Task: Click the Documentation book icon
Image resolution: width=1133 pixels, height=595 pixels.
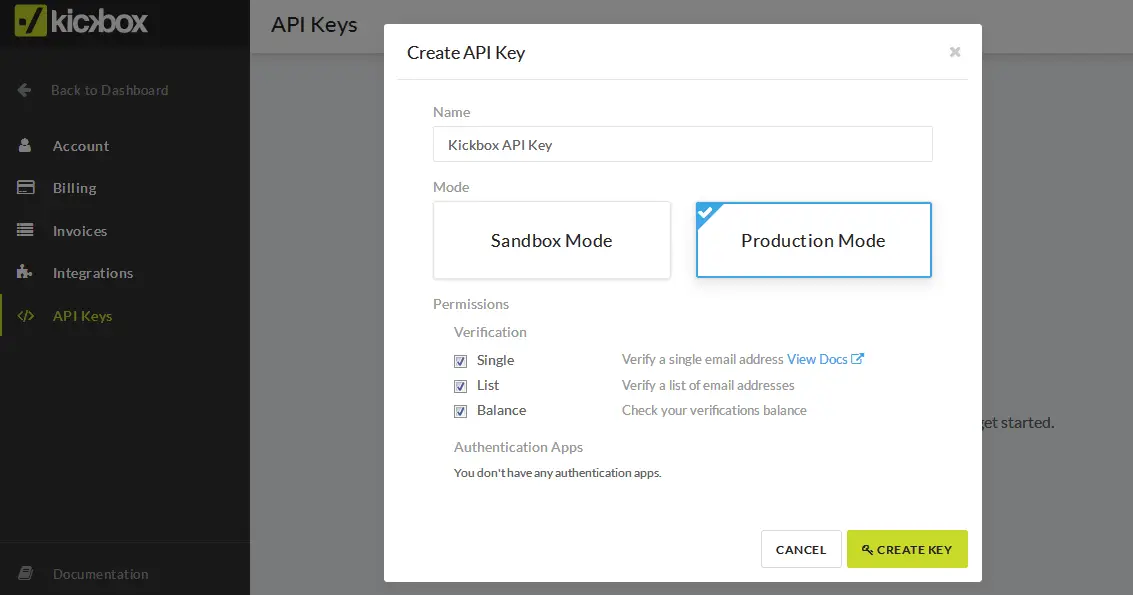Action: (26, 574)
